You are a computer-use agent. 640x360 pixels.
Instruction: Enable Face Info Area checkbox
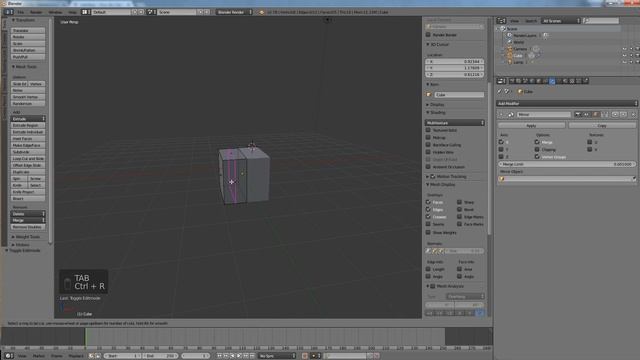click(460, 269)
